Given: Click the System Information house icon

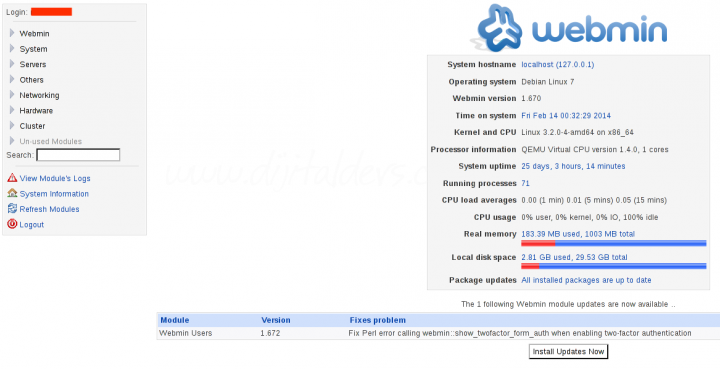Looking at the screenshot, I should pyautogui.click(x=12, y=193).
